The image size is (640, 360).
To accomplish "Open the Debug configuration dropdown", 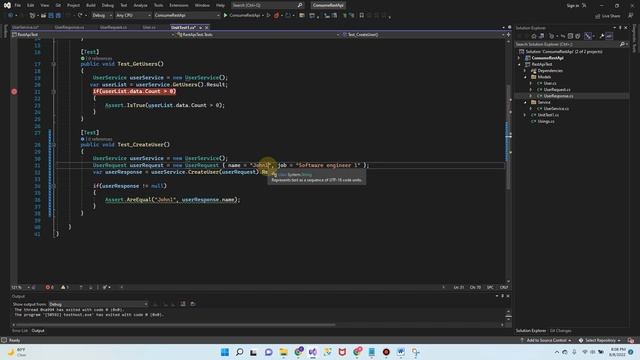I will click(x=102, y=16).
